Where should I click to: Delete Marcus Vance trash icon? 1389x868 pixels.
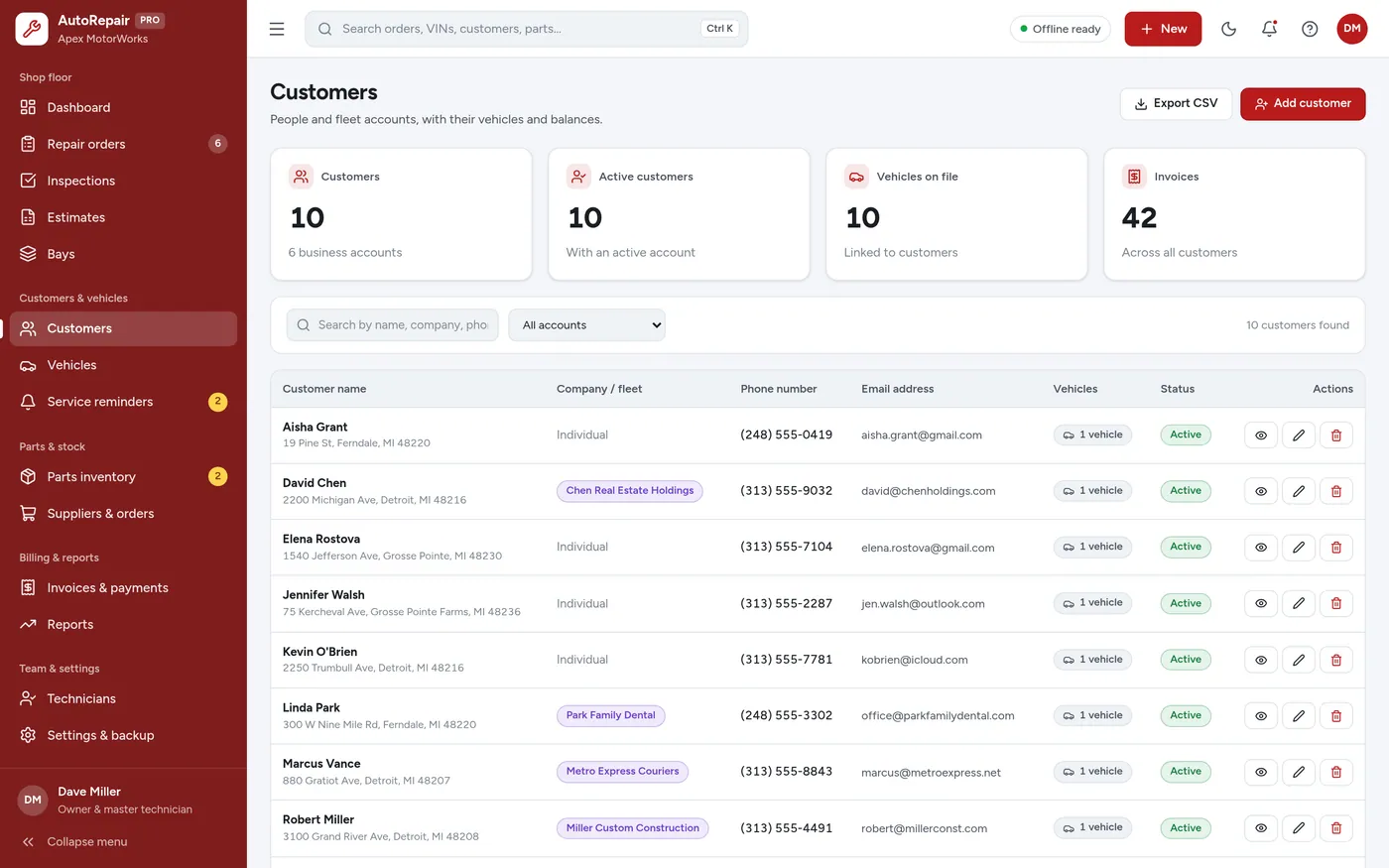point(1335,772)
